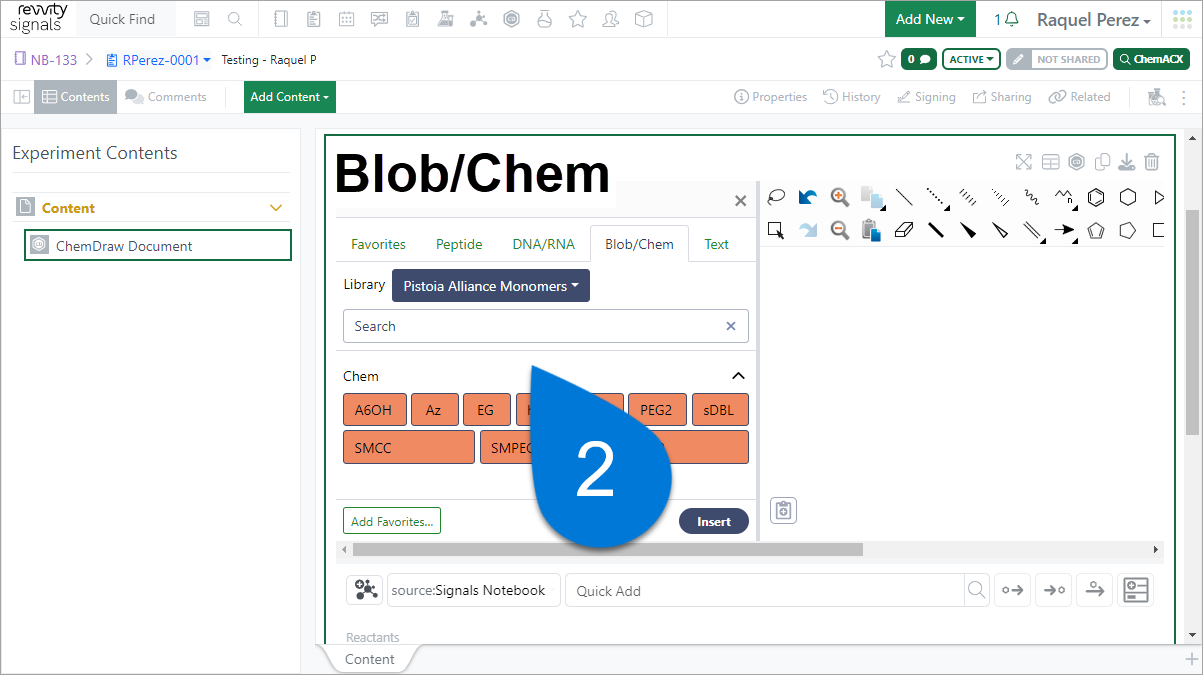Toggle the left sidebar panel
Screen dimensions: 1203x675
point(21,97)
